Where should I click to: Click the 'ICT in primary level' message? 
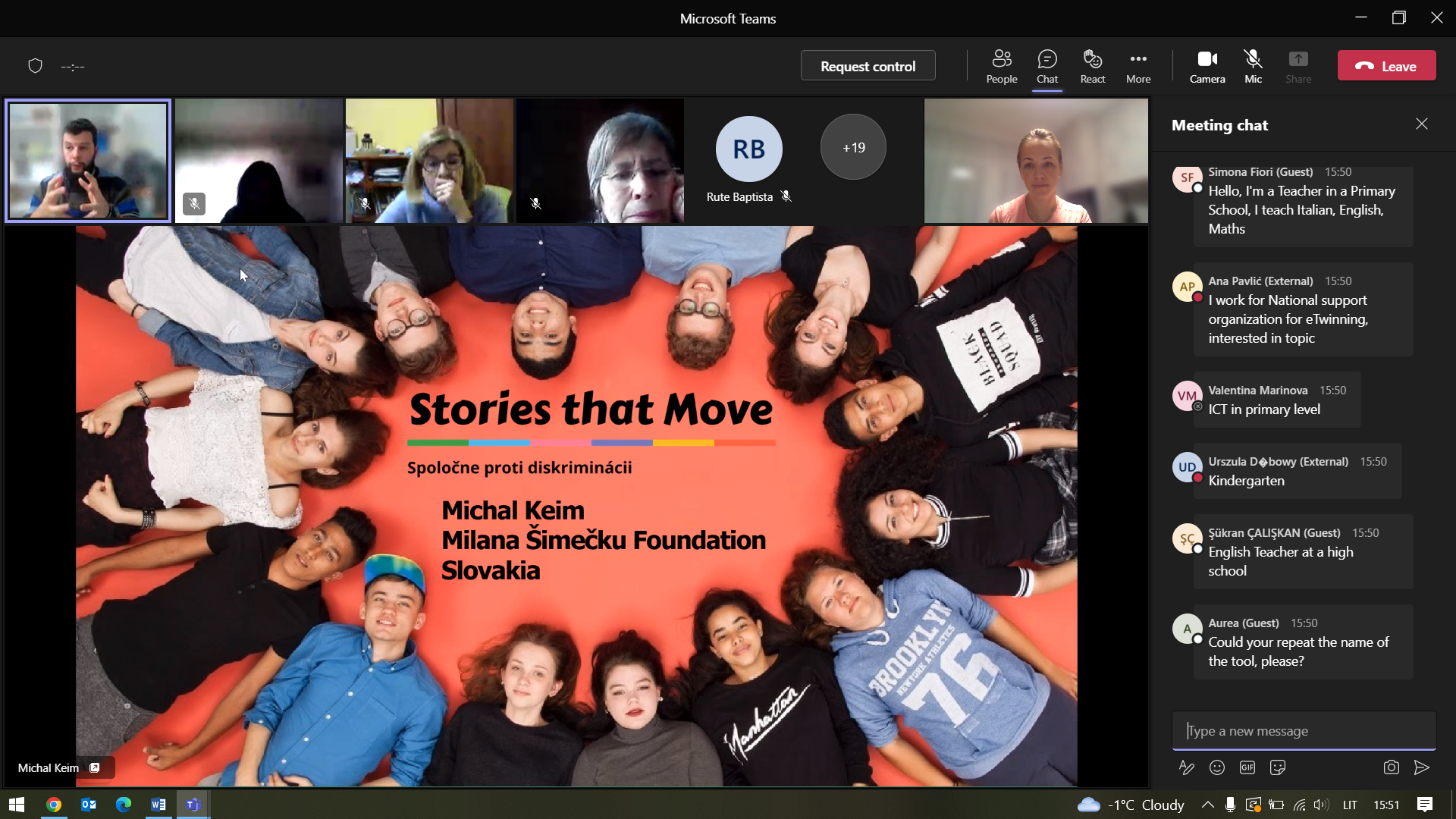pos(1264,409)
